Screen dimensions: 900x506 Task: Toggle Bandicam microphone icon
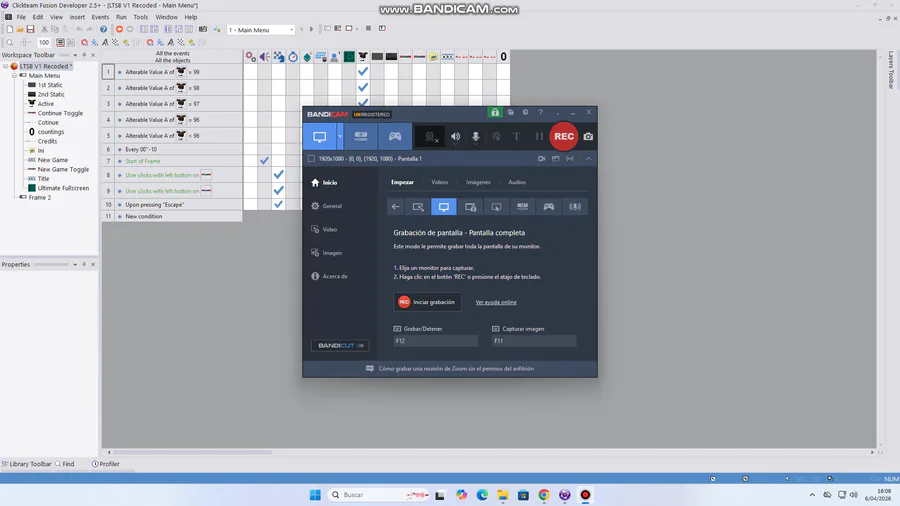click(475, 137)
